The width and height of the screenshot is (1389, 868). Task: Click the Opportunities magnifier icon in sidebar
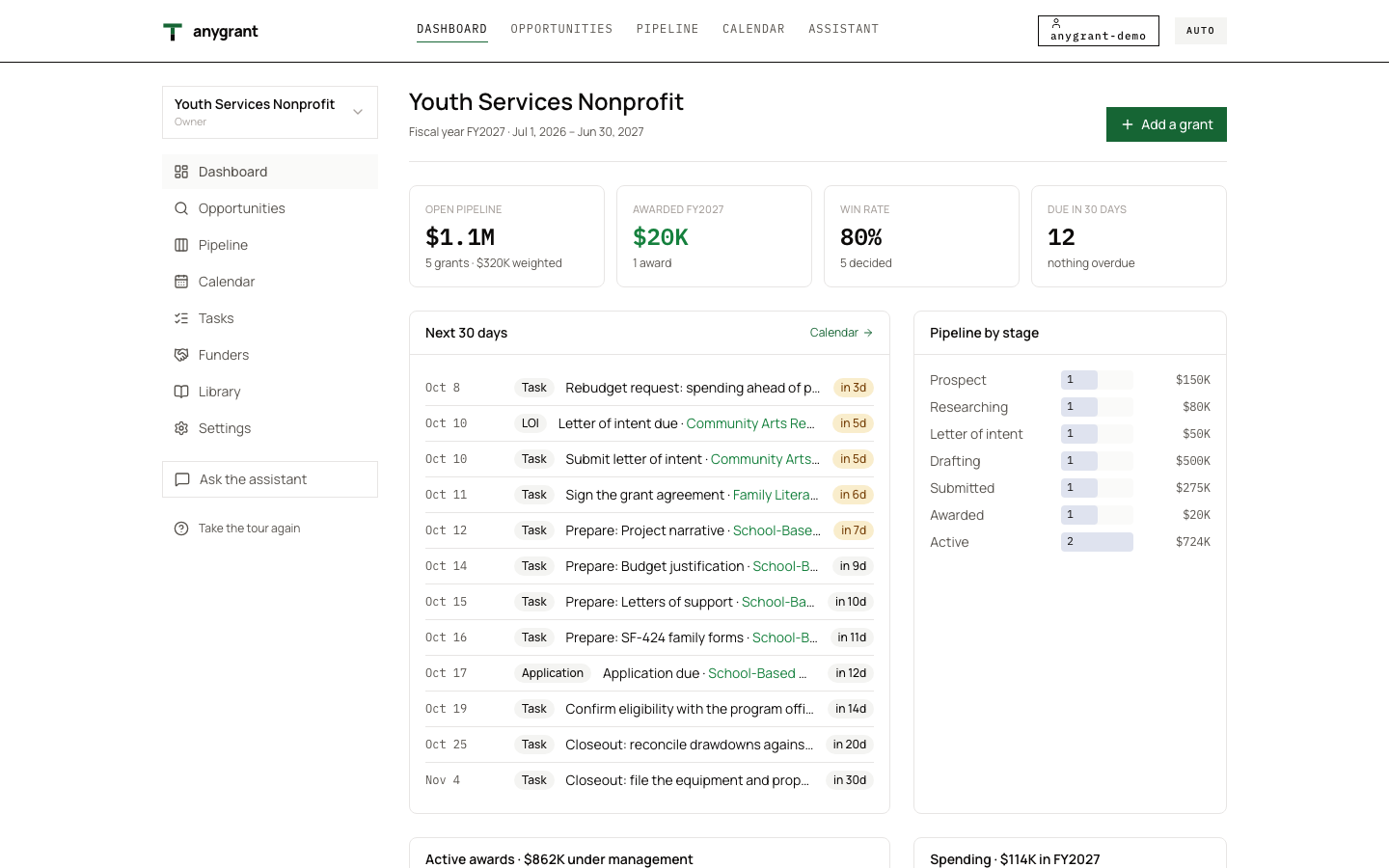point(181,208)
